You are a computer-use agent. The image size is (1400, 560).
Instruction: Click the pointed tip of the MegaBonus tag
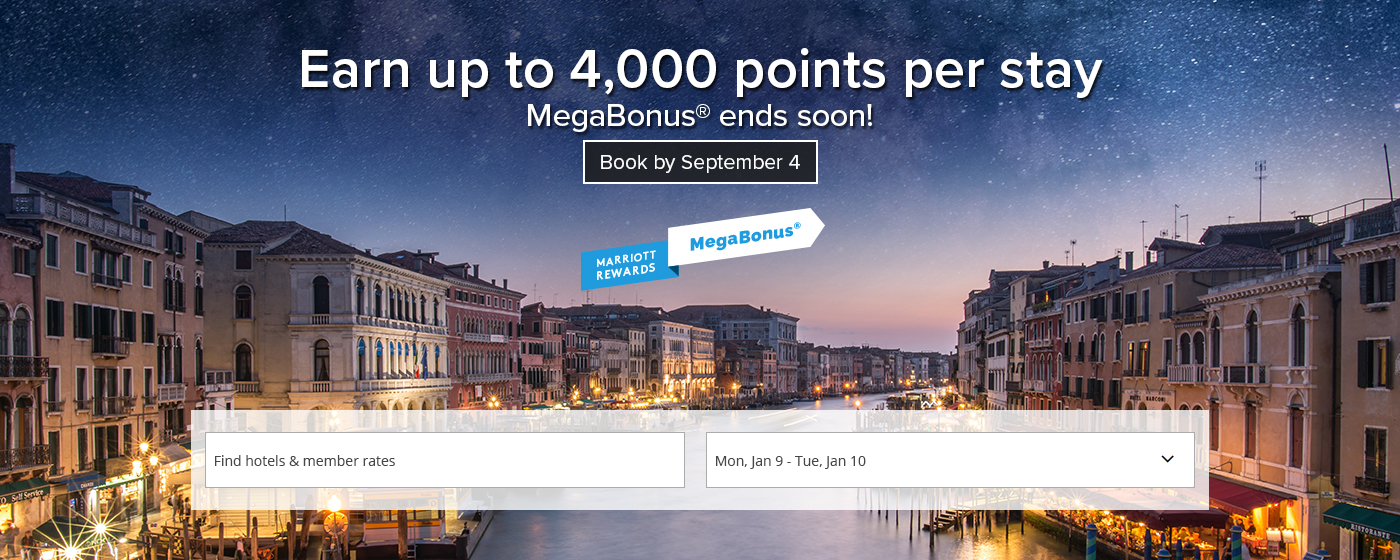coord(817,227)
